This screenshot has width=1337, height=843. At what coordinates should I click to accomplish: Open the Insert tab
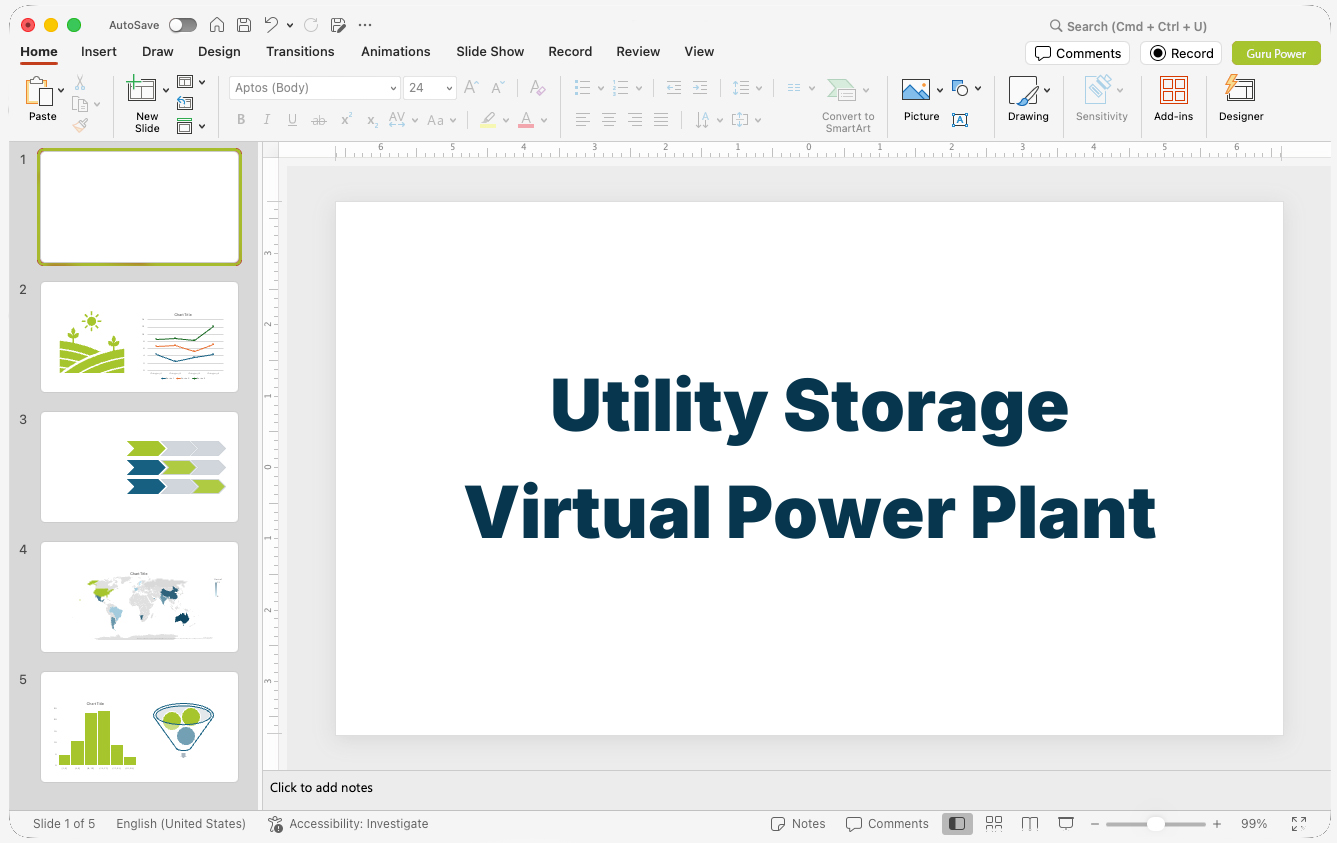point(99,52)
